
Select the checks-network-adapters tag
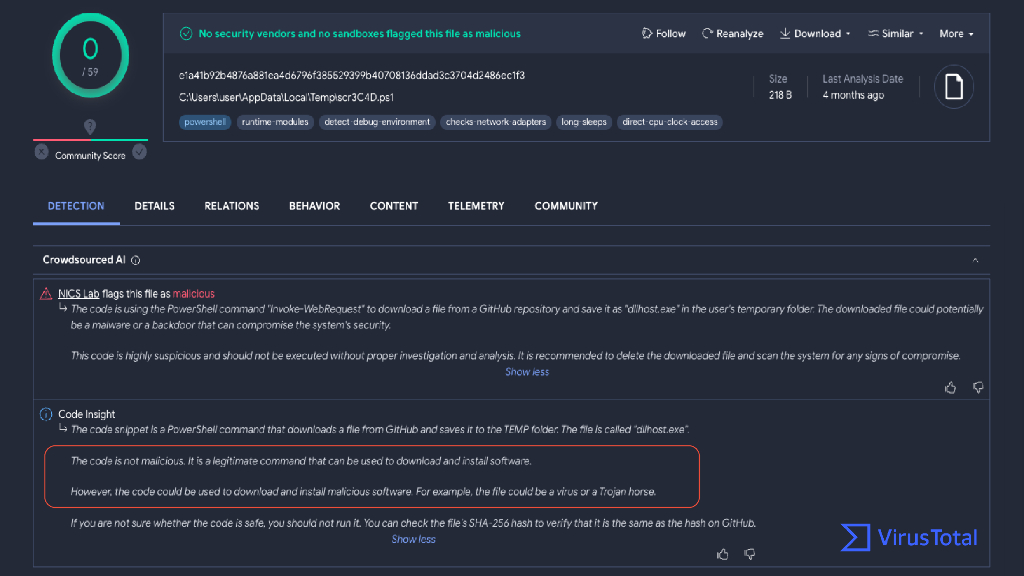coord(496,122)
